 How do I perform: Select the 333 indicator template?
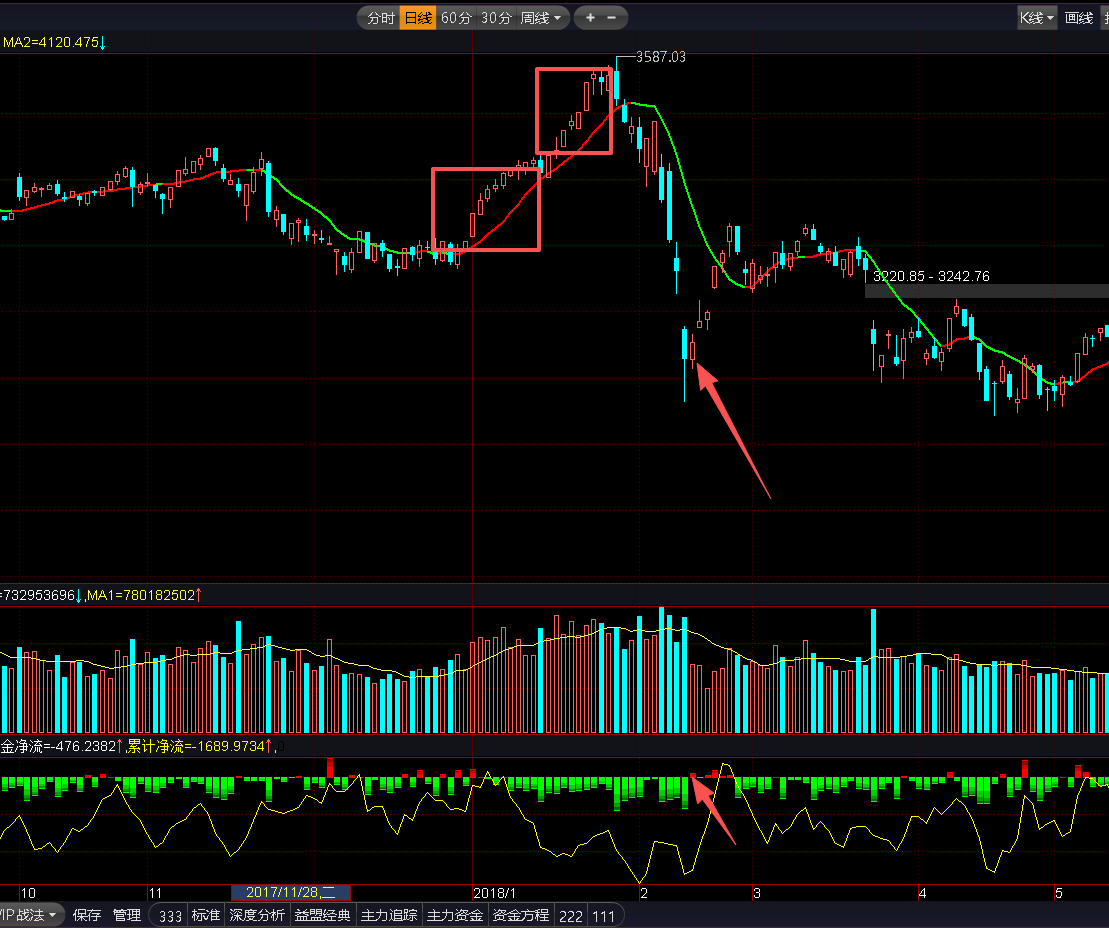pos(170,916)
